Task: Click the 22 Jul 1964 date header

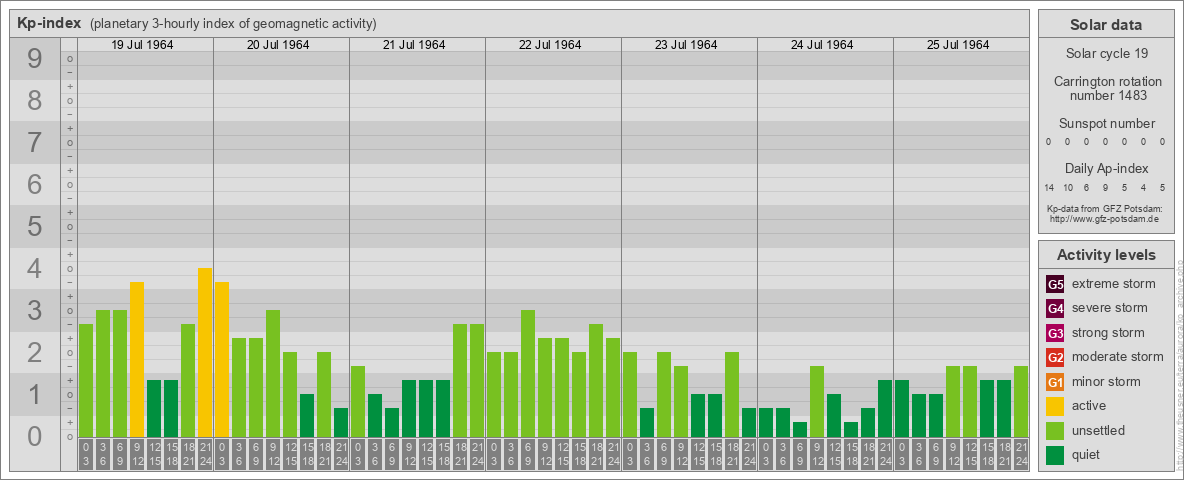Action: (x=550, y=45)
